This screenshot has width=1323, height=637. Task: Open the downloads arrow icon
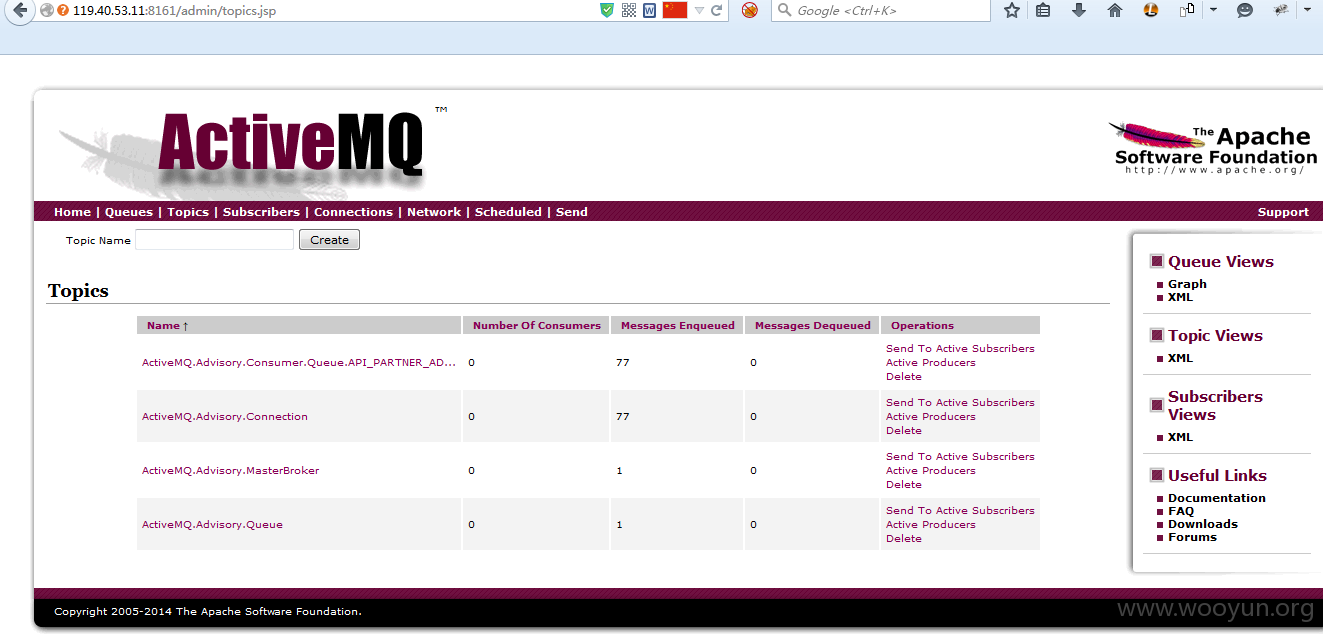(x=1079, y=10)
